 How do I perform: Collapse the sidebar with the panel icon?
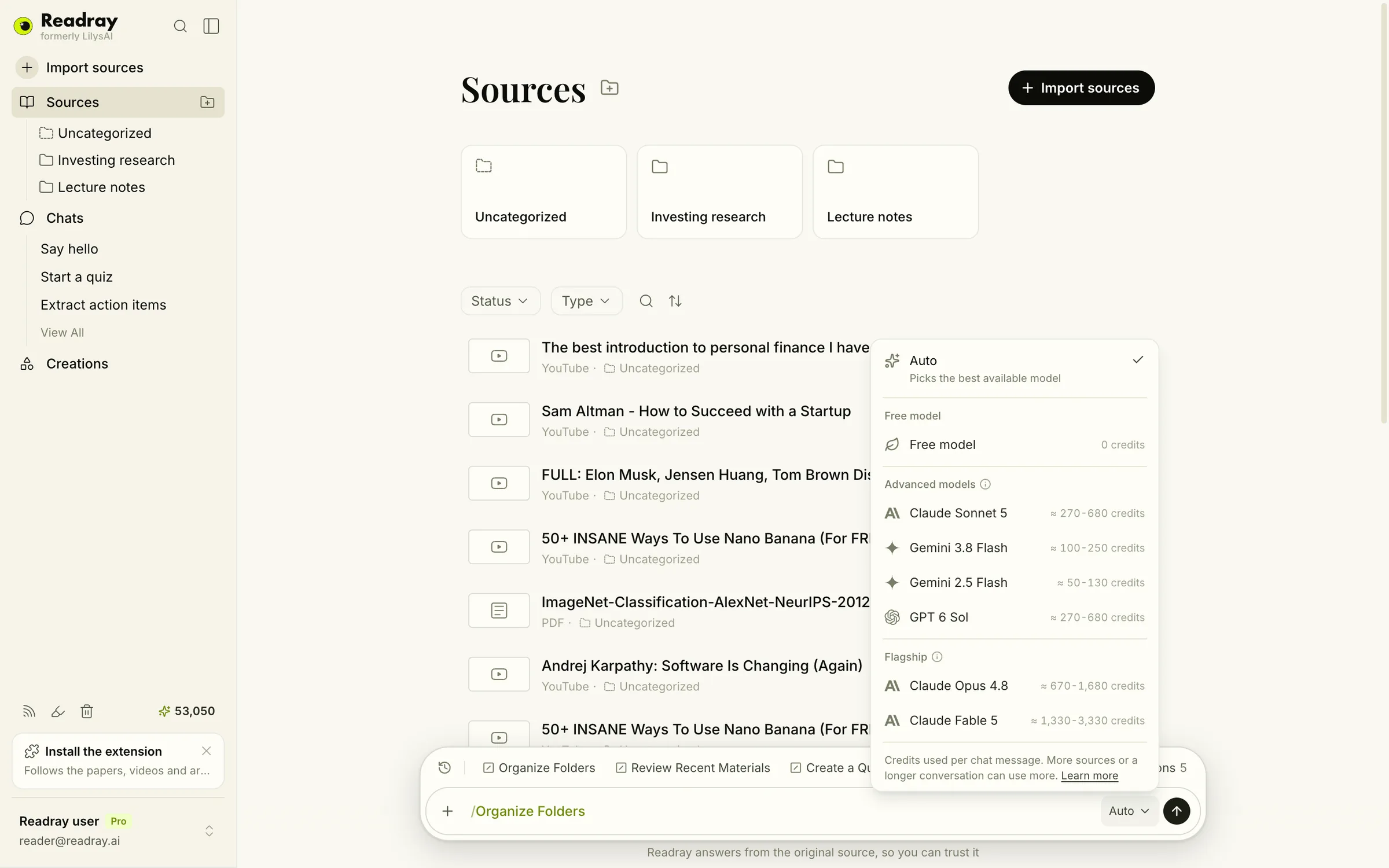point(211,26)
